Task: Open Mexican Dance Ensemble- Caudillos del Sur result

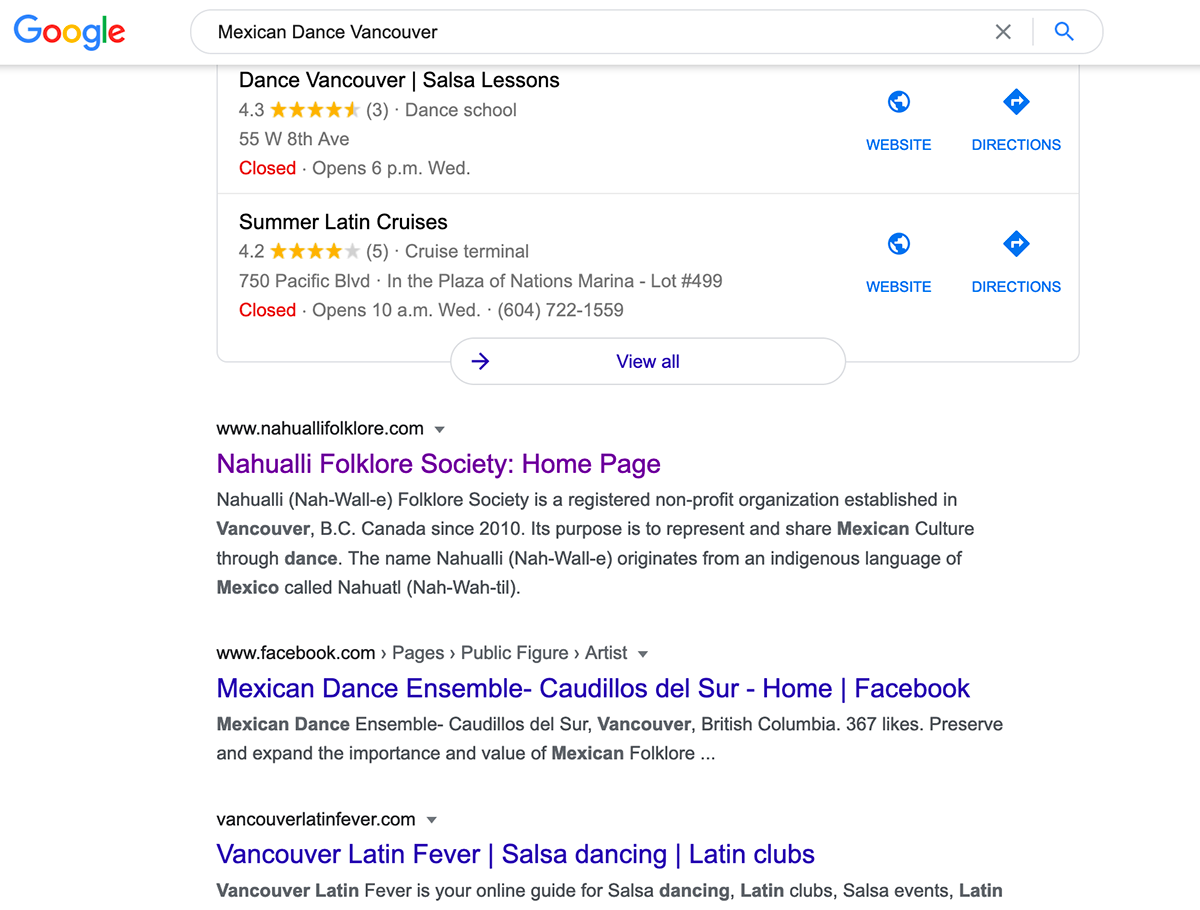Action: [593, 689]
